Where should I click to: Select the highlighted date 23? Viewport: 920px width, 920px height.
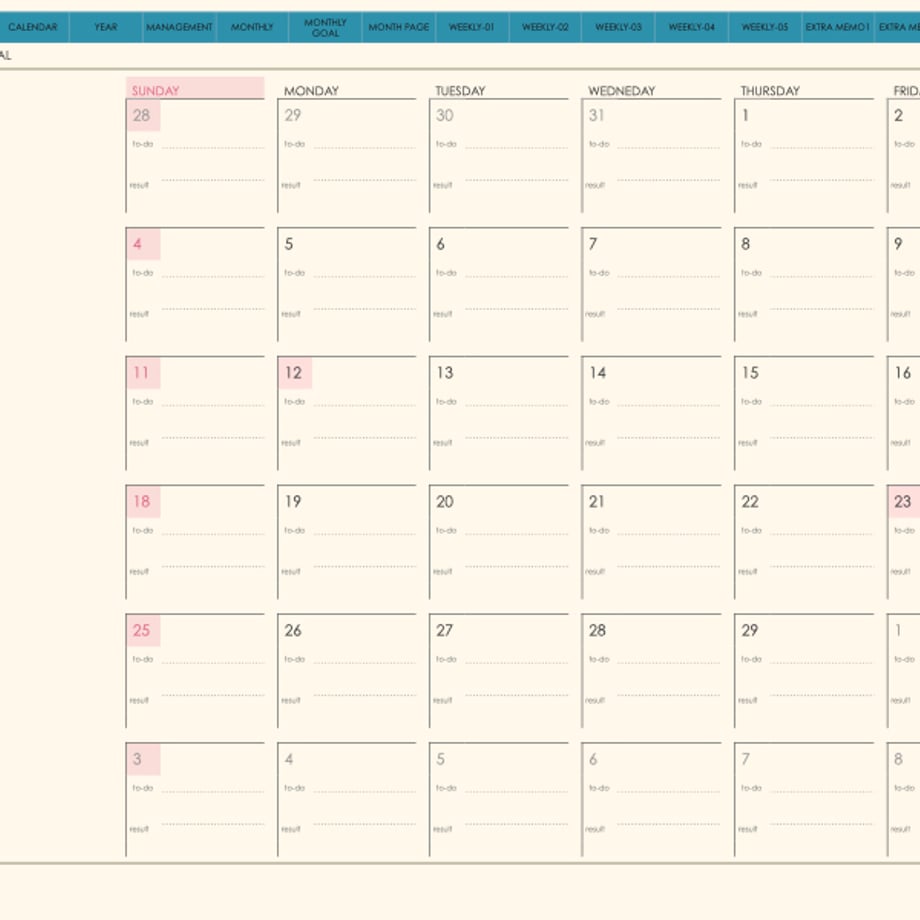coord(904,502)
